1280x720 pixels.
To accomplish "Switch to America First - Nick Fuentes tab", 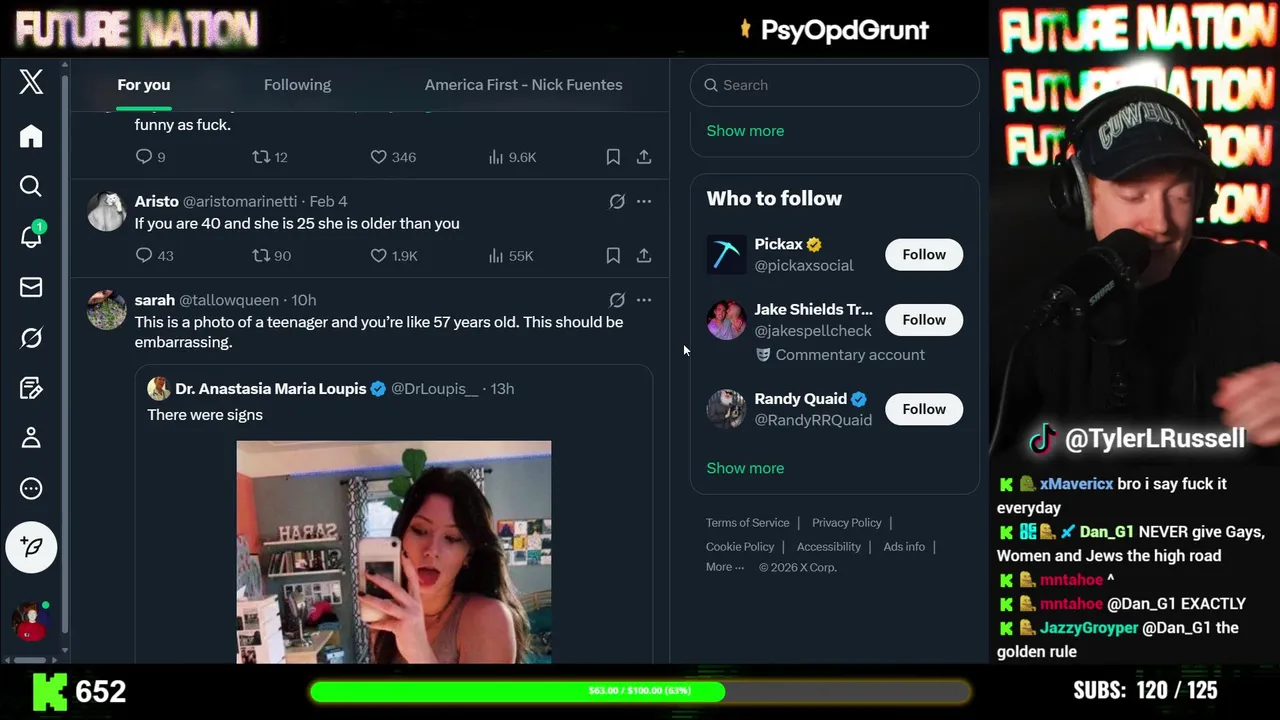I will [x=523, y=85].
